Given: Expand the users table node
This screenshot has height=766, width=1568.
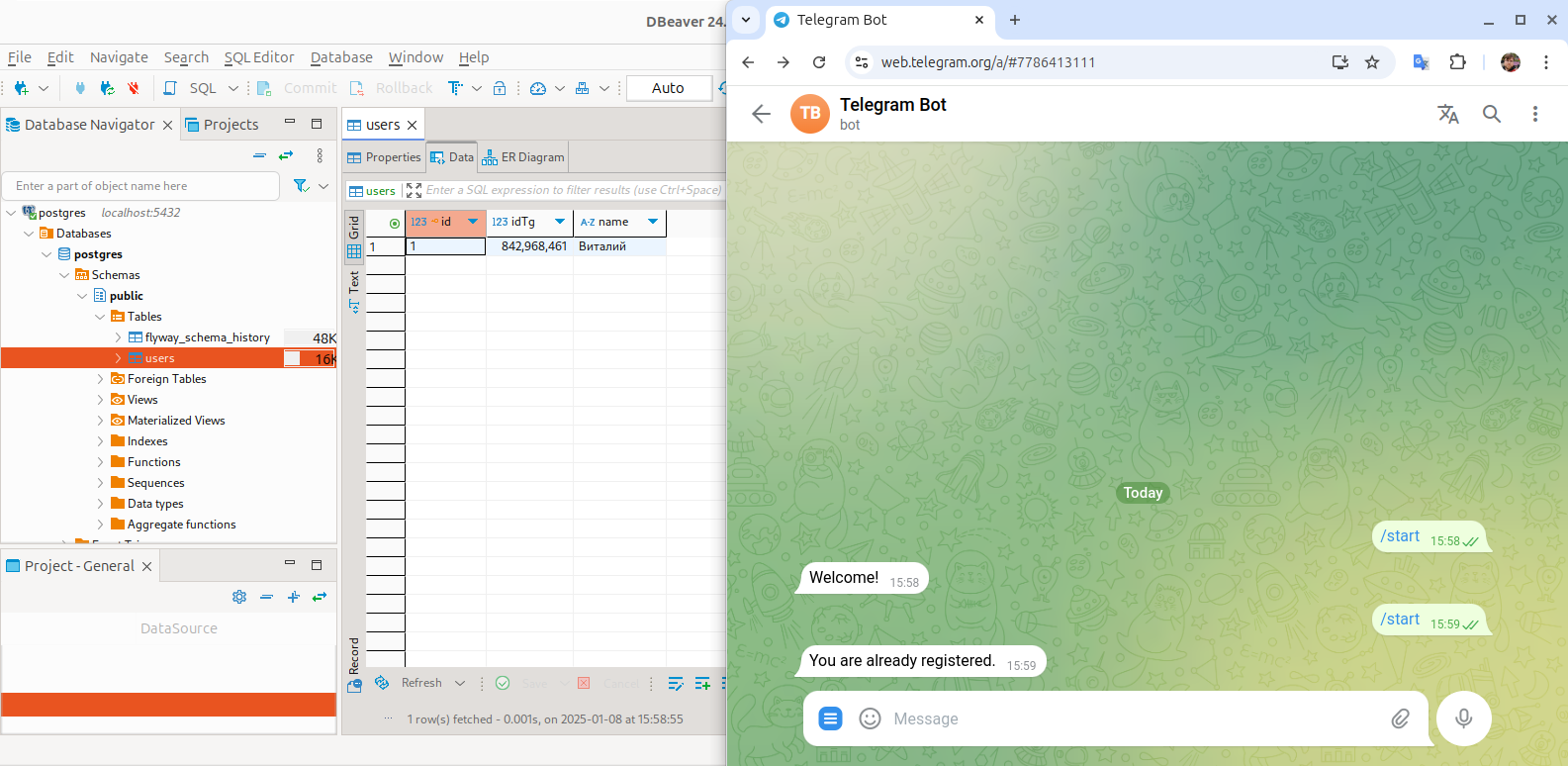Looking at the screenshot, I should coord(118,358).
